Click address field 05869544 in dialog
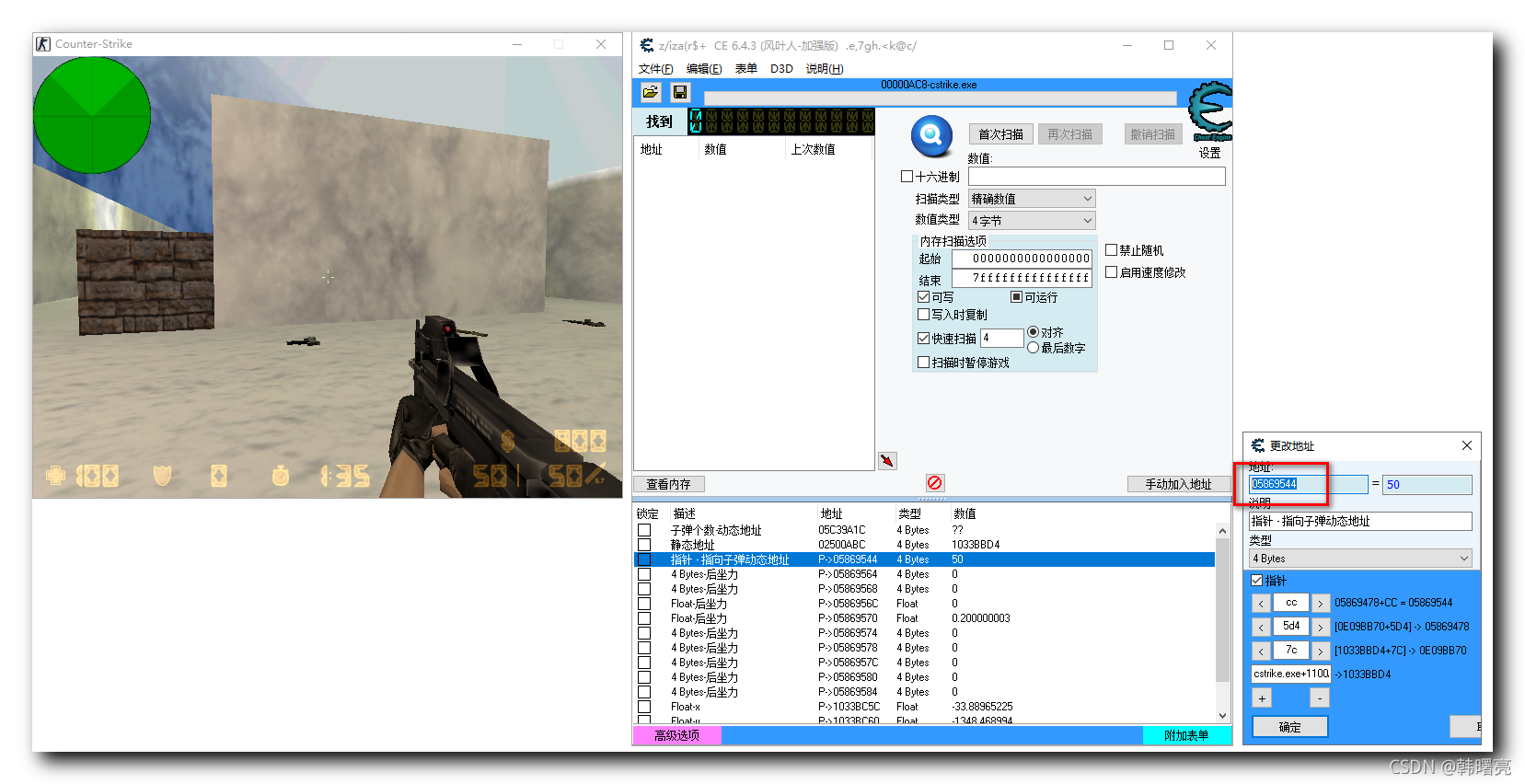Viewport: 1525px width, 784px height. pos(1308,484)
